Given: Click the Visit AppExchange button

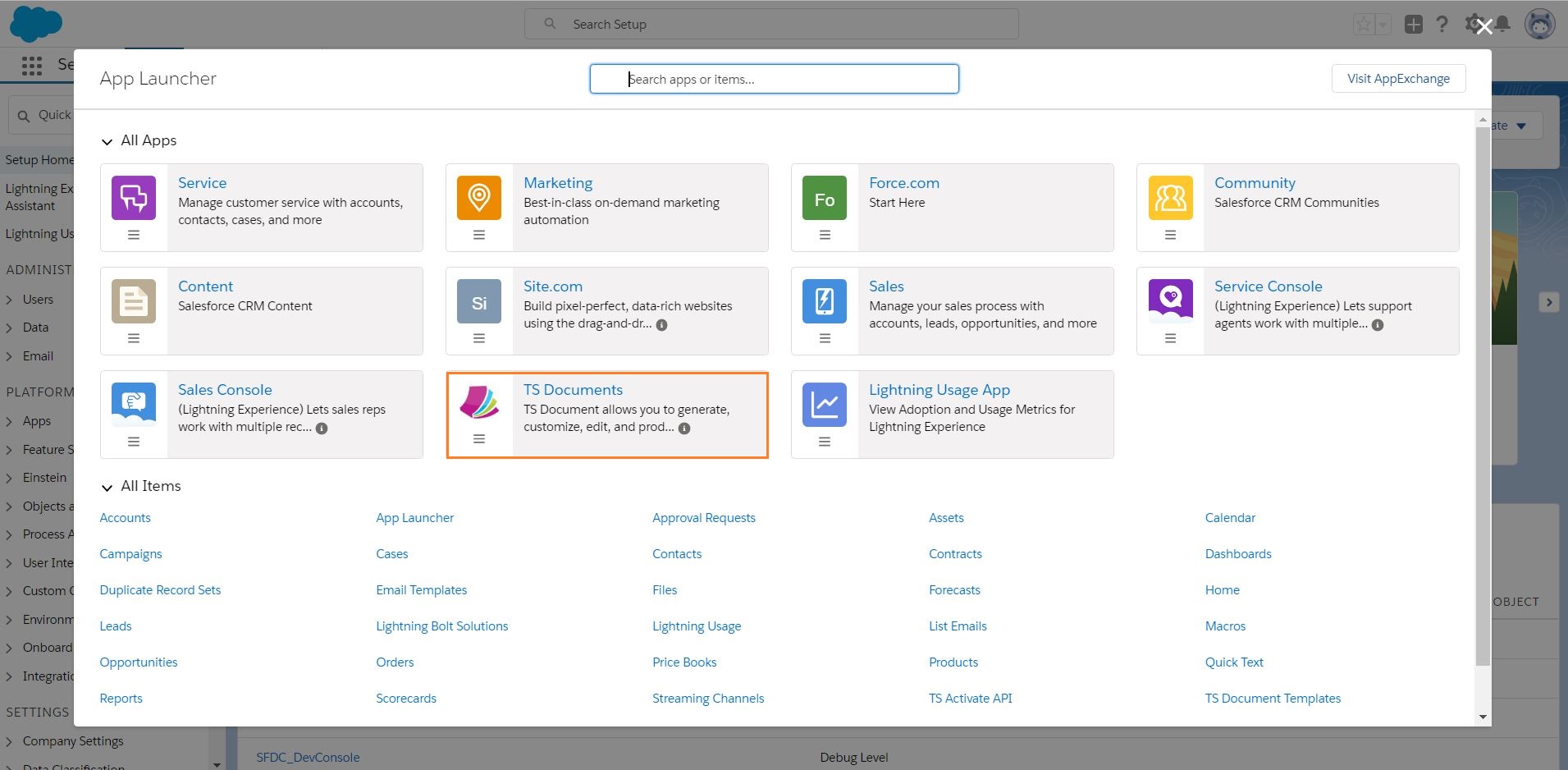Looking at the screenshot, I should tap(1397, 78).
